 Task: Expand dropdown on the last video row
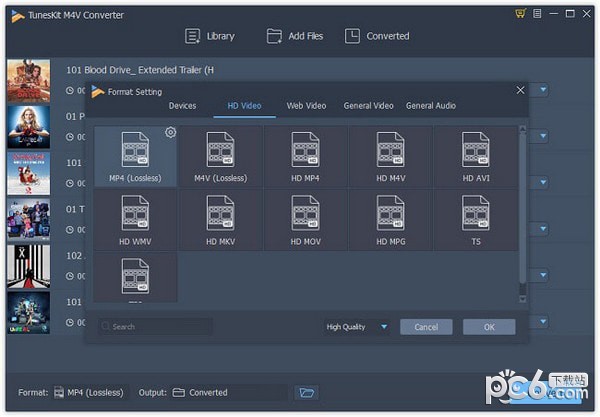pyautogui.click(x=543, y=321)
